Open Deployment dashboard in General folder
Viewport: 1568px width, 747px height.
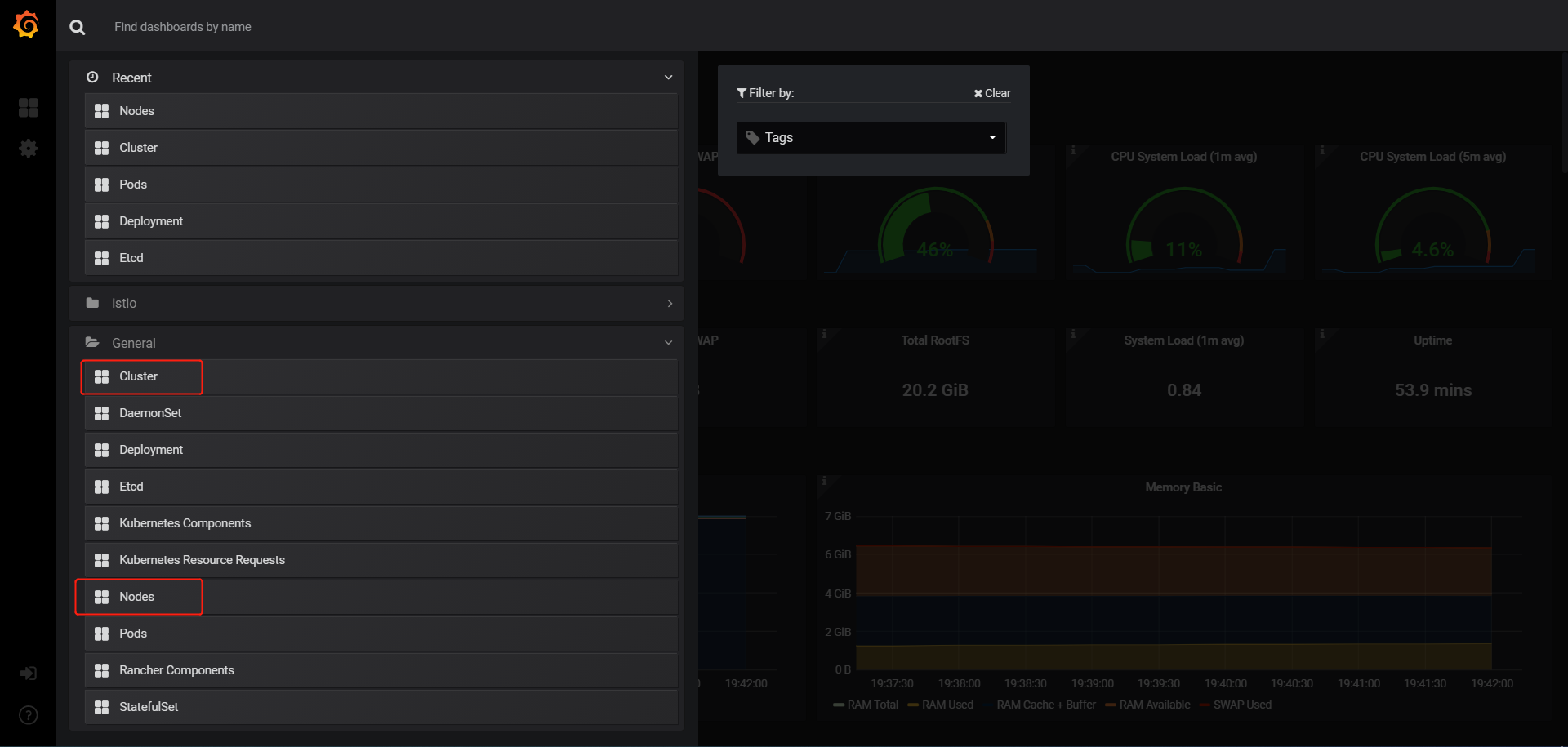pos(381,450)
